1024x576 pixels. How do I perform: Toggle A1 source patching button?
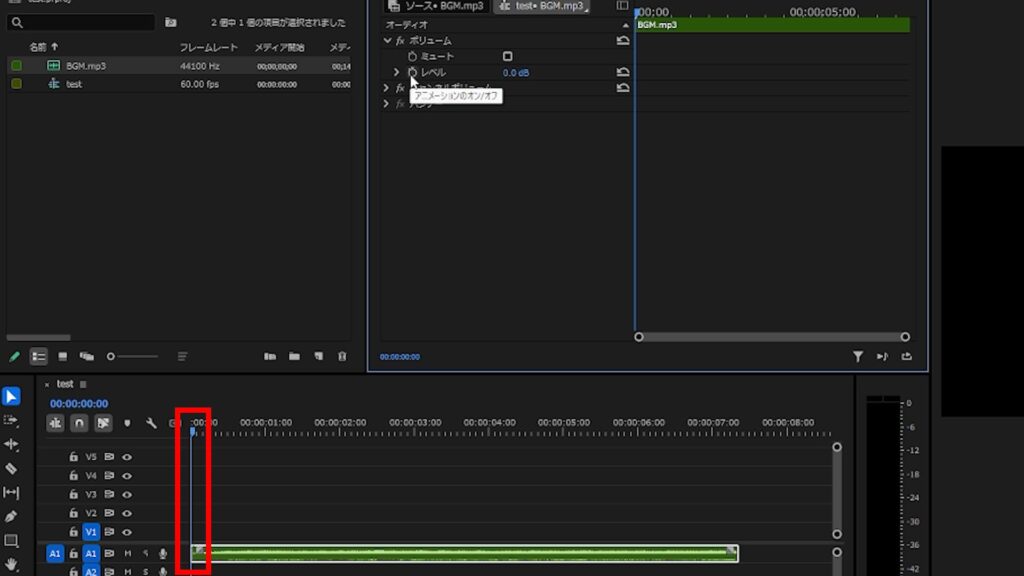(55, 554)
